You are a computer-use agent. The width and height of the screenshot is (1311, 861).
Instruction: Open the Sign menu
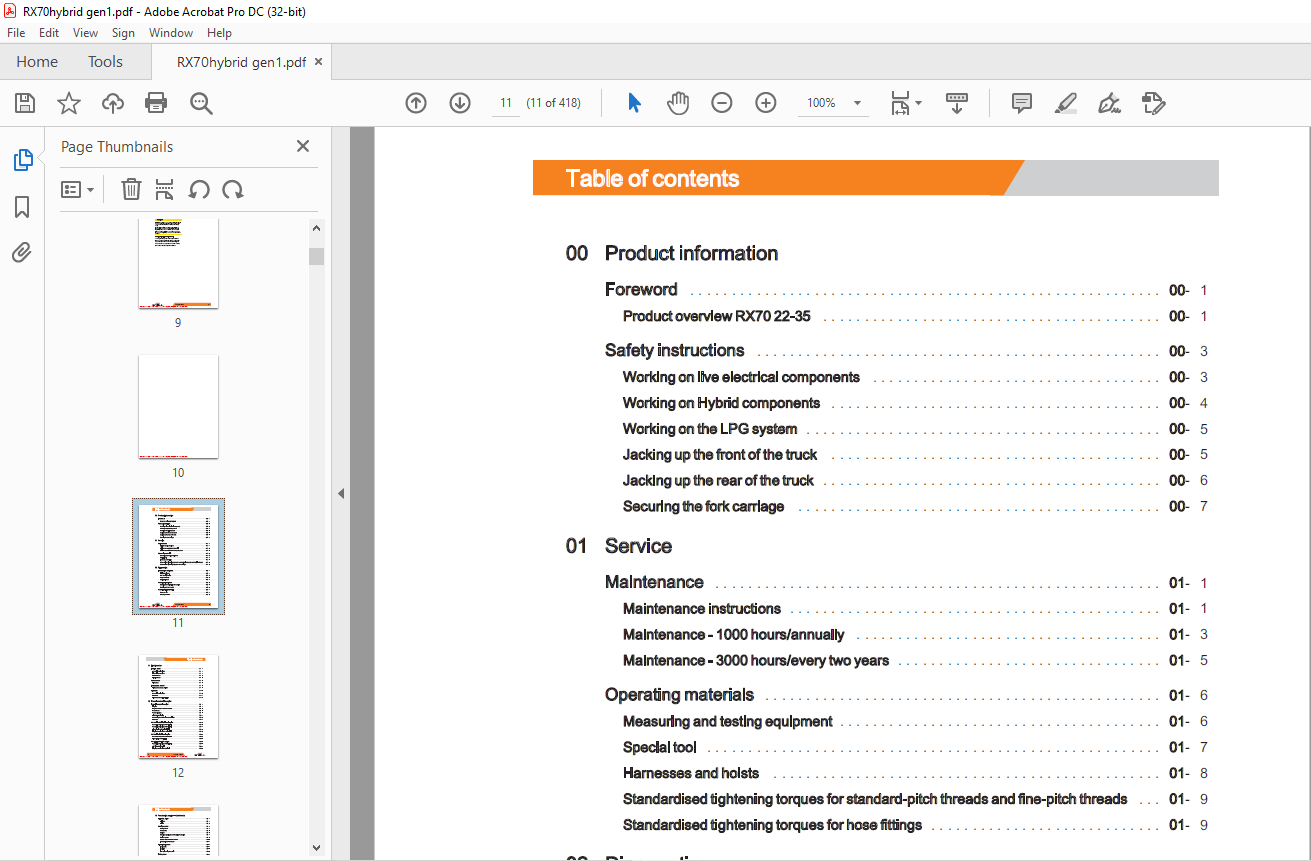pos(123,33)
